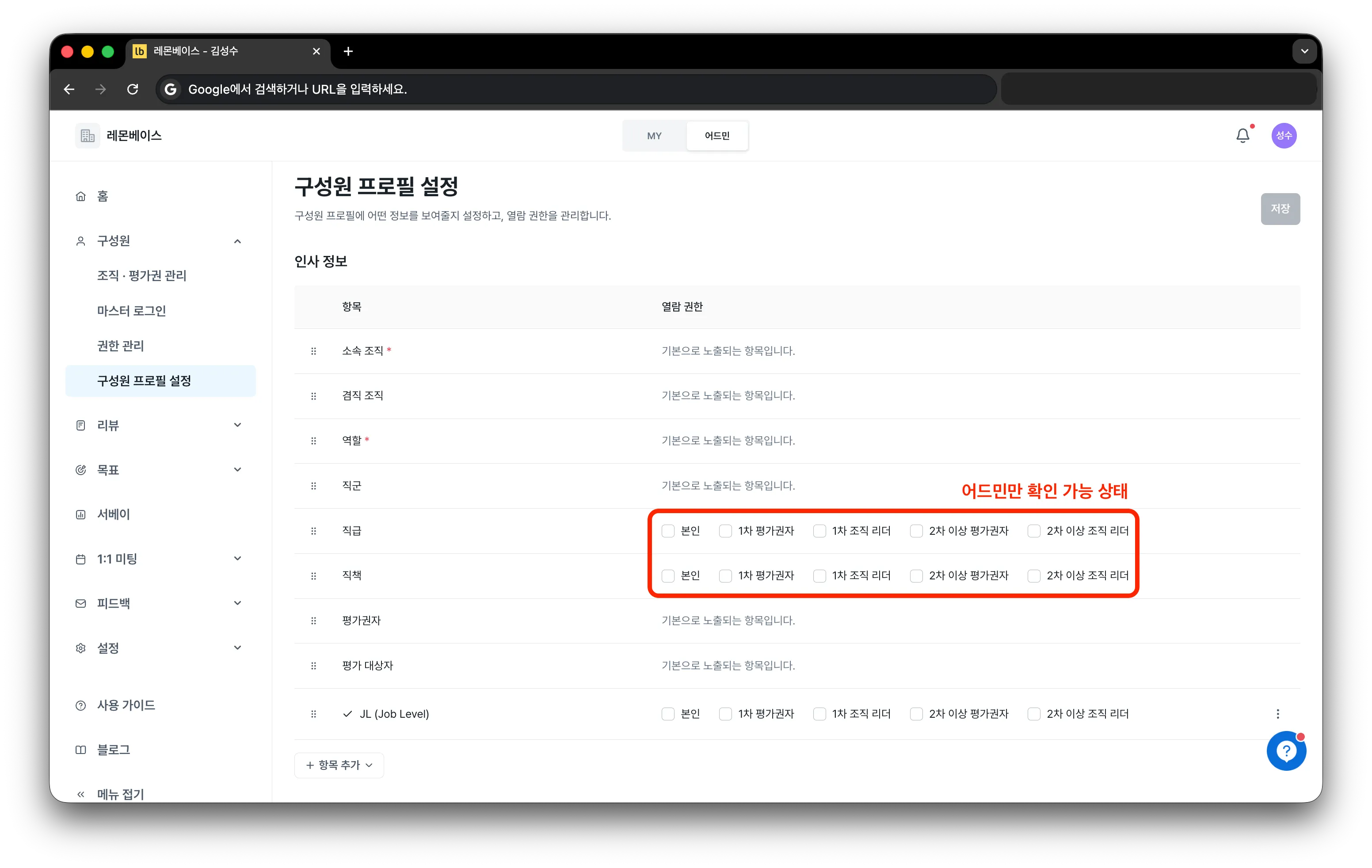The width and height of the screenshot is (1372, 868).
Task: Collapse the 구성원 sidebar section
Action: click(238, 241)
